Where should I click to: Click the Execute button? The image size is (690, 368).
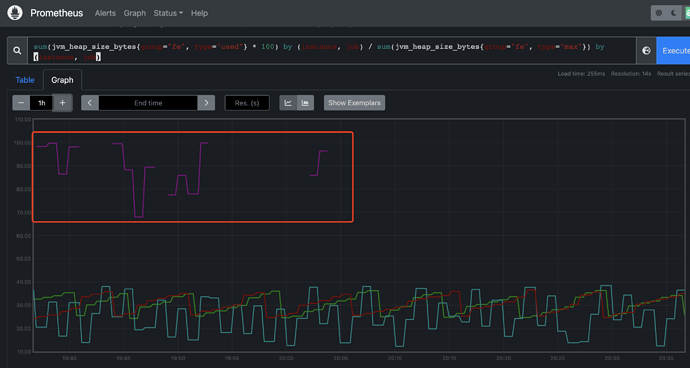click(x=674, y=51)
